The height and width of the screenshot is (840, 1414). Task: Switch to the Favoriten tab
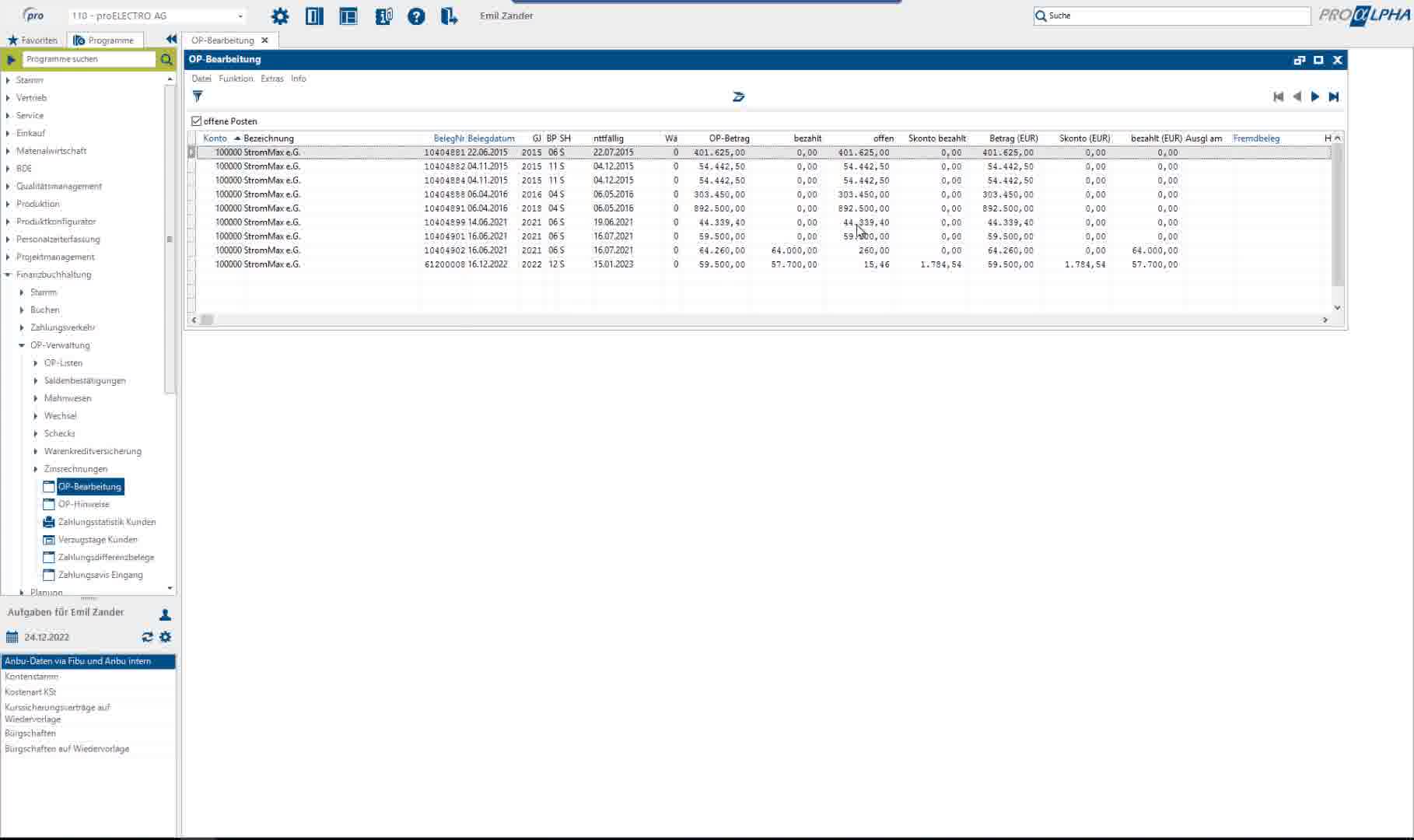[32, 40]
